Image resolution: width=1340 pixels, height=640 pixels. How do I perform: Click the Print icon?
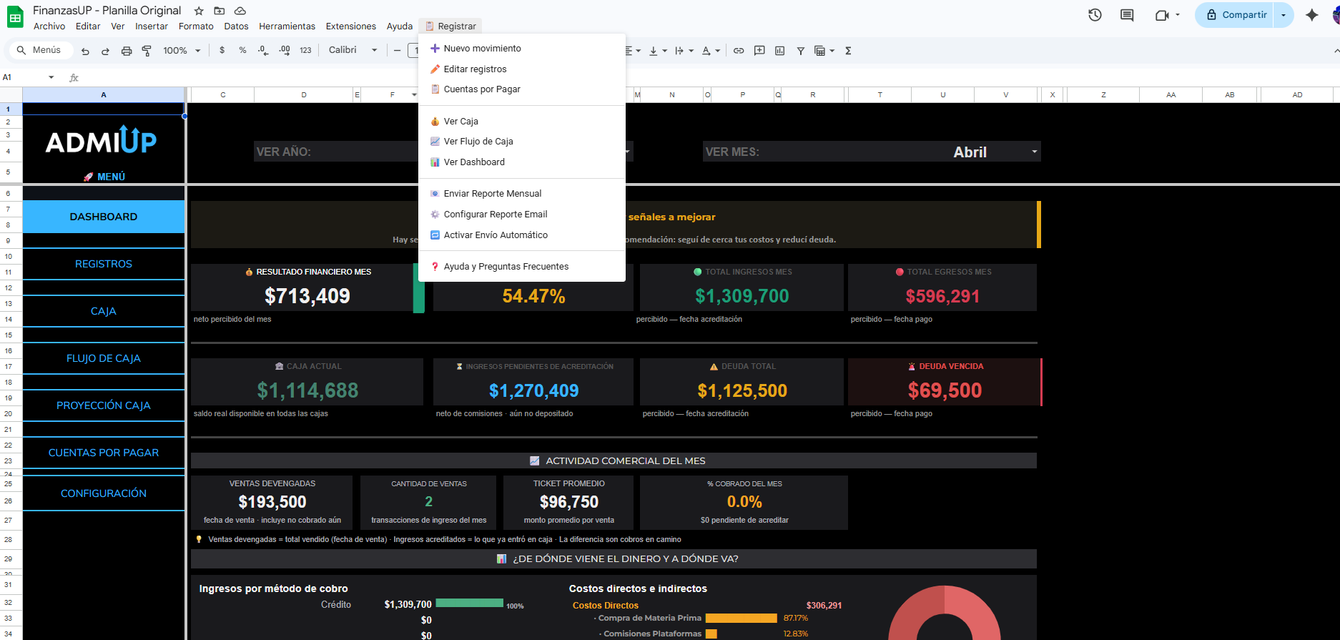pos(126,51)
